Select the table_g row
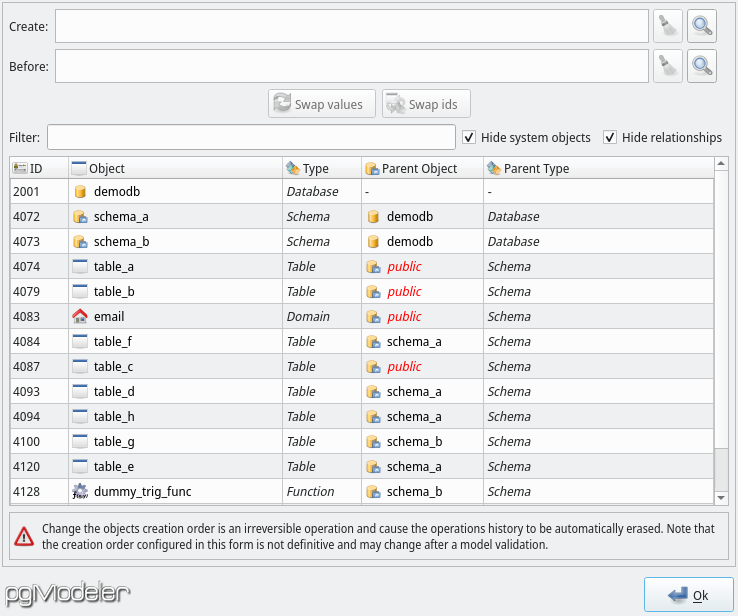This screenshot has width=738, height=616. (361, 441)
